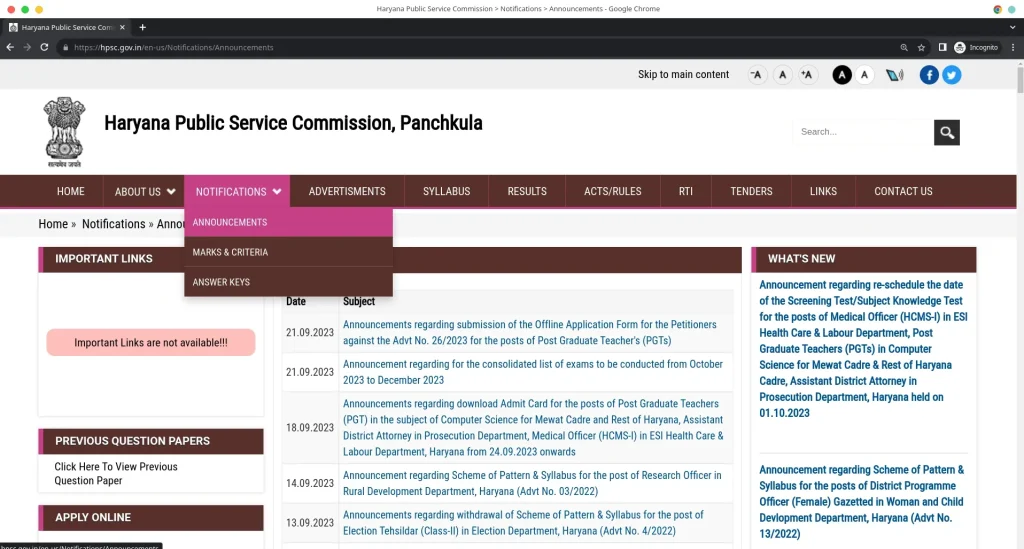
Task: Open What's New District Programme Officer link
Action: 861,501
